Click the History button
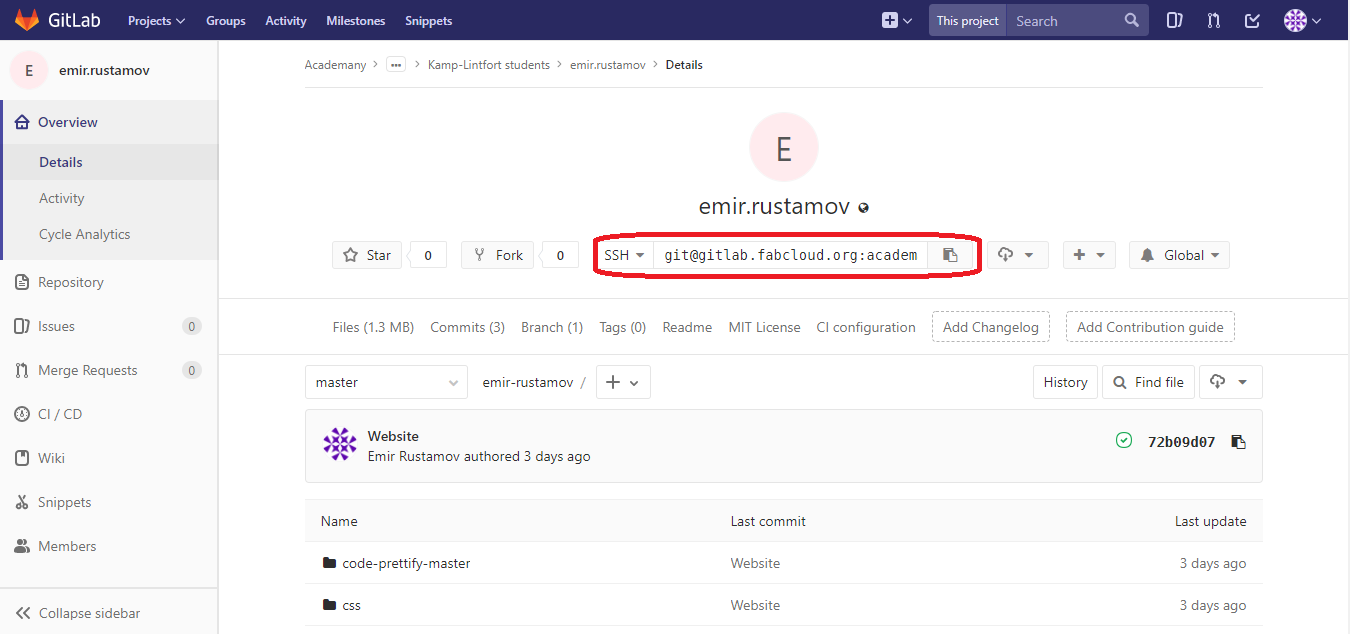This screenshot has width=1350, height=634. (1065, 382)
